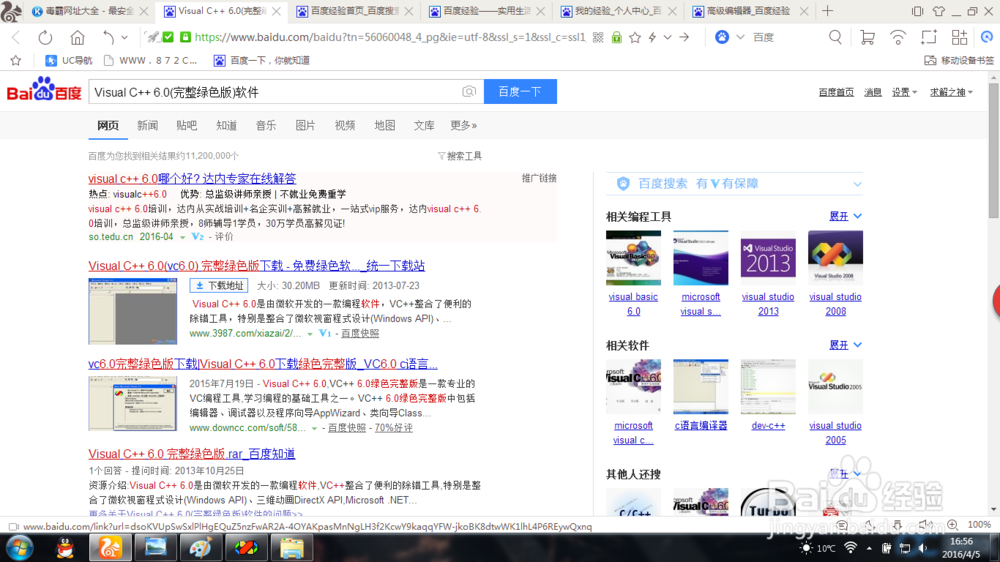Open the 70%好评 rating link
The image size is (1000, 562).
click(x=393, y=428)
